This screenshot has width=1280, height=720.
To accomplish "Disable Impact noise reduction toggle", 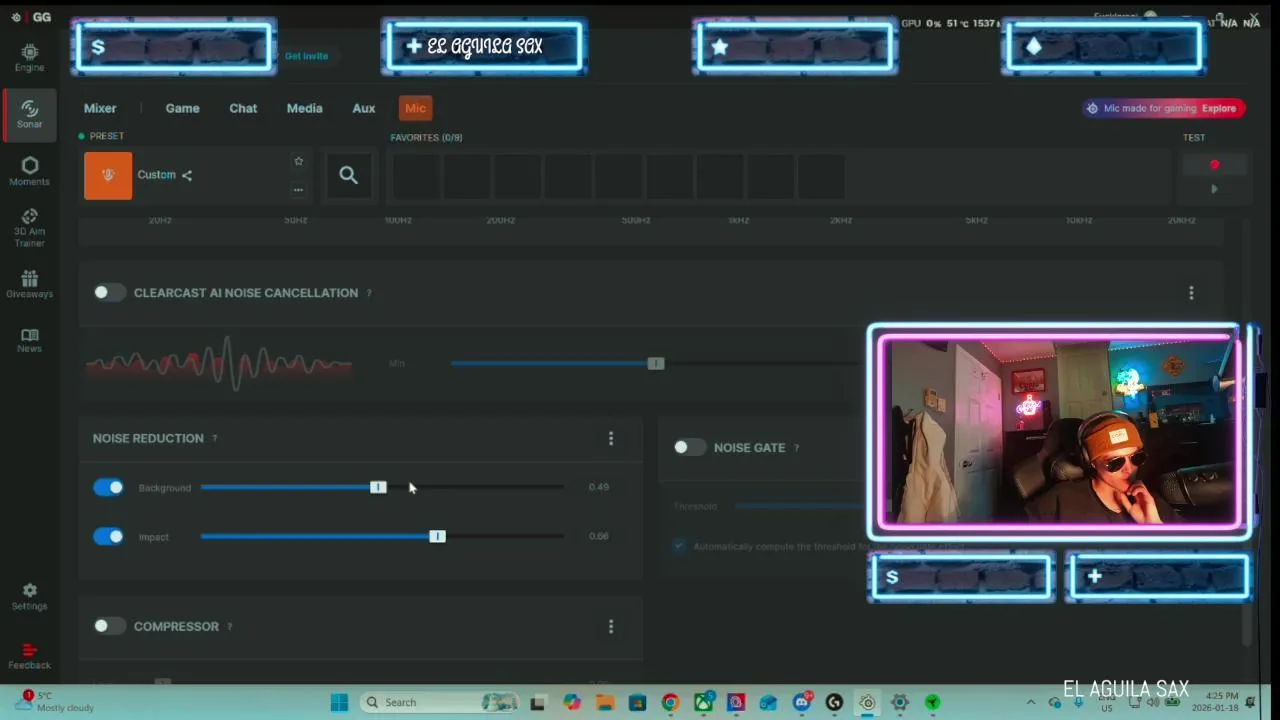I will click(x=109, y=536).
